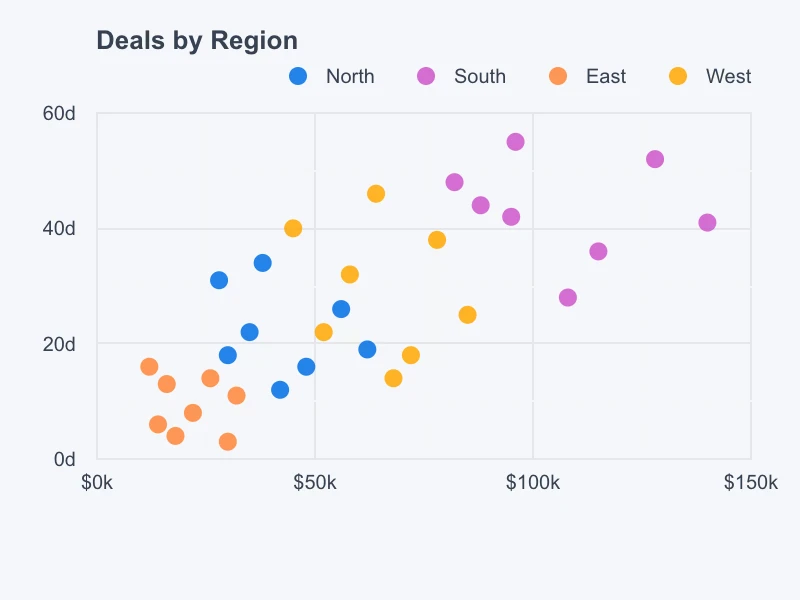Image resolution: width=800 pixels, height=600 pixels.
Task: Click the blue North legend dot
Action: (x=298, y=76)
